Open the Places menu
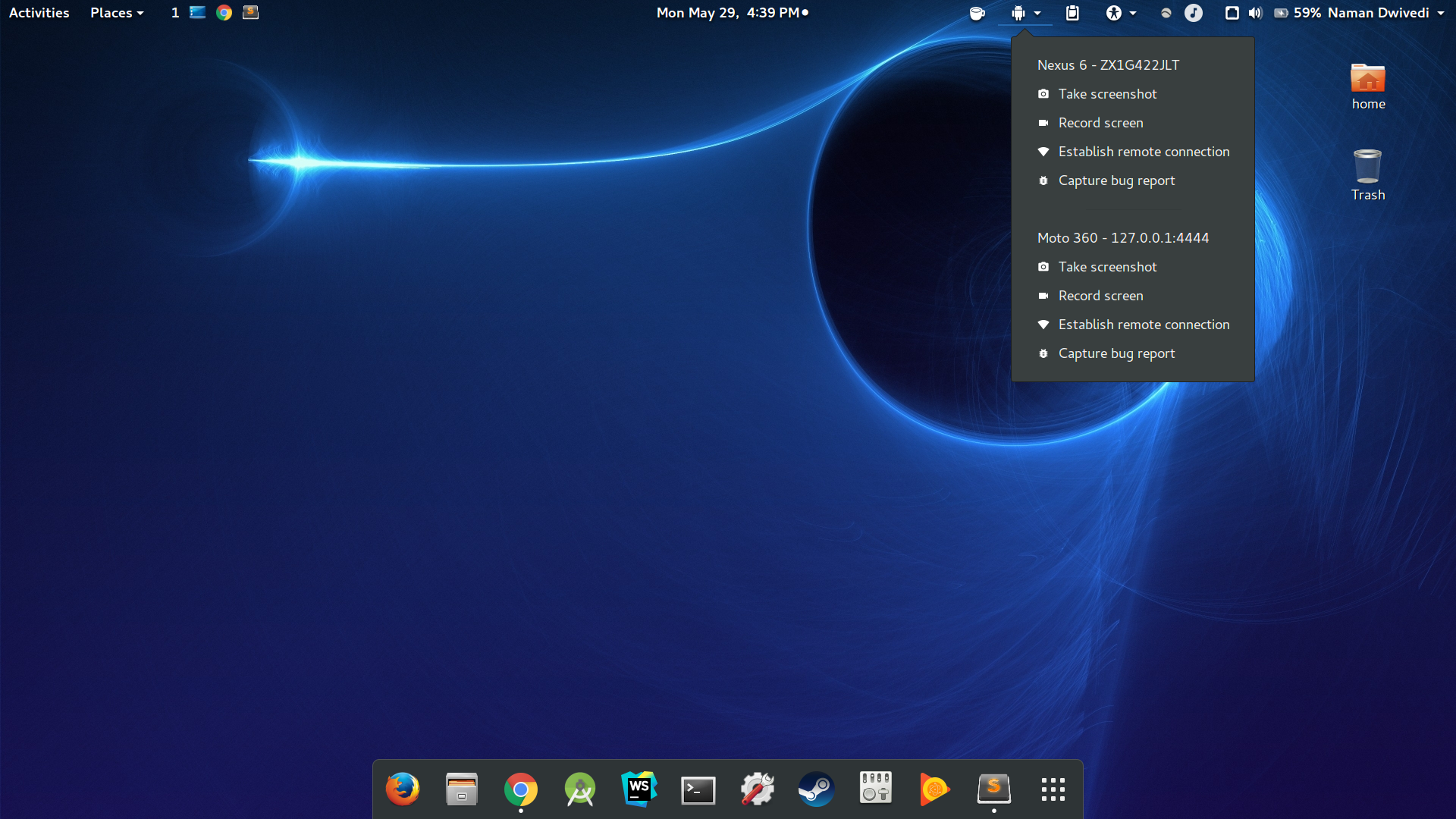This screenshot has height=819, width=1456. pos(117,13)
